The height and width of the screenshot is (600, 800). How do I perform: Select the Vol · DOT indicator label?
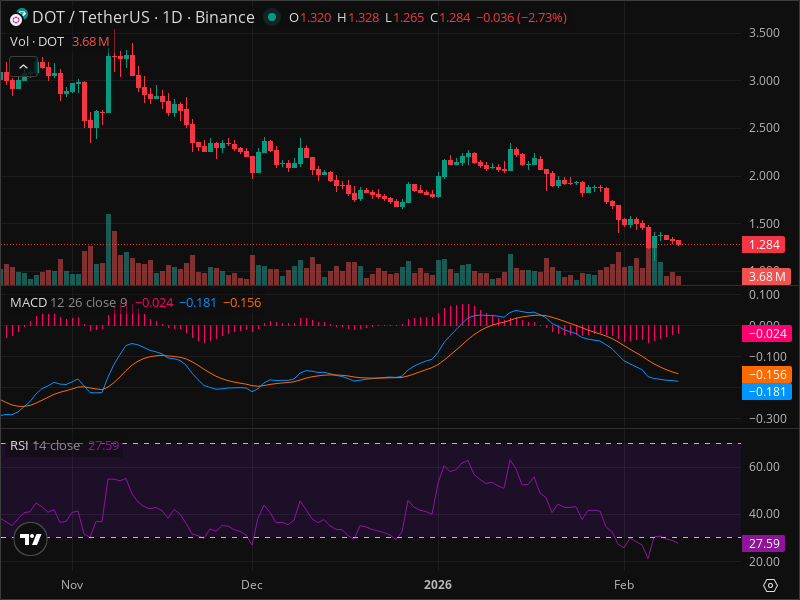(37, 41)
